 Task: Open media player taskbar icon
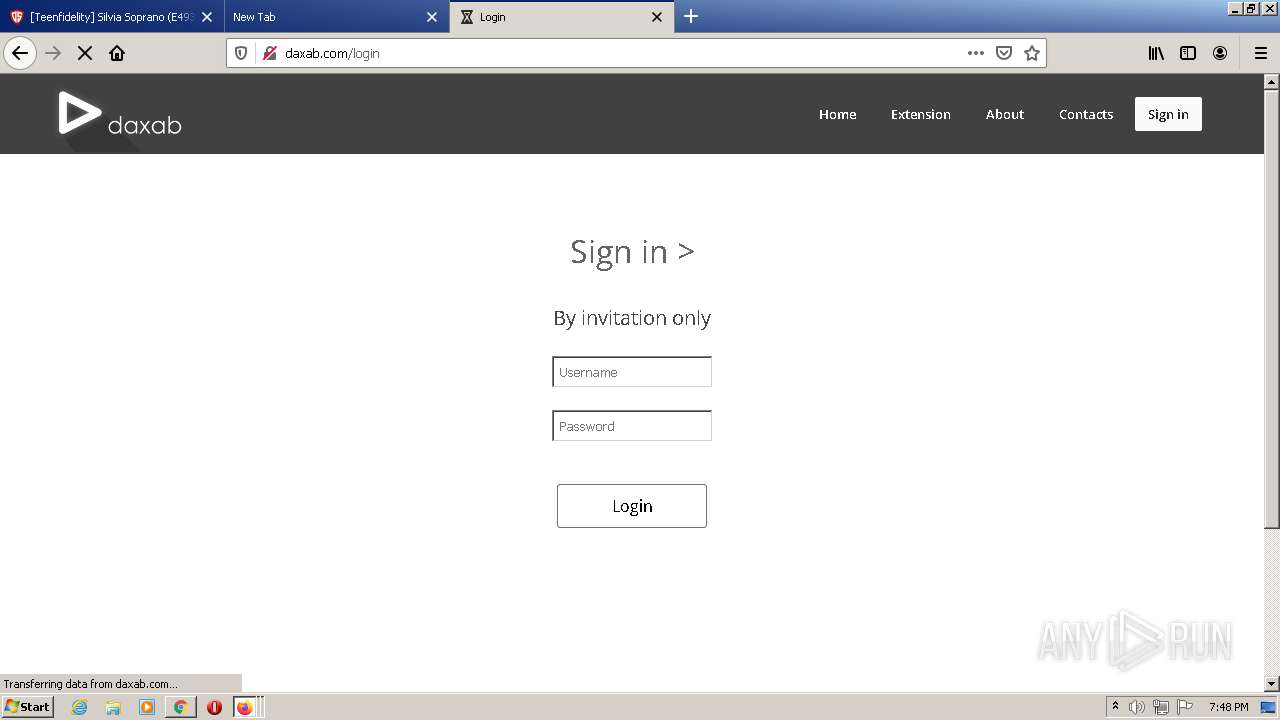147,707
